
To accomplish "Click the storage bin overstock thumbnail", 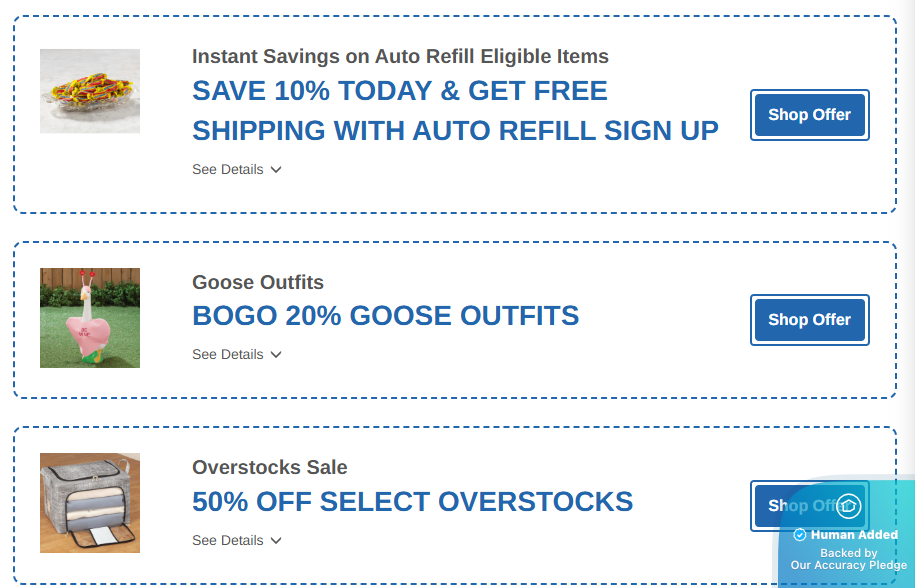I will point(90,503).
